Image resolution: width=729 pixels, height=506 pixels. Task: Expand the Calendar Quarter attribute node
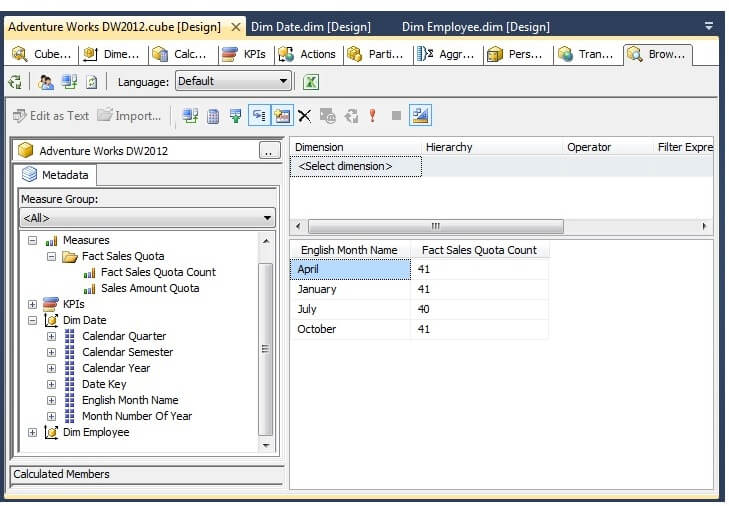tap(52, 336)
